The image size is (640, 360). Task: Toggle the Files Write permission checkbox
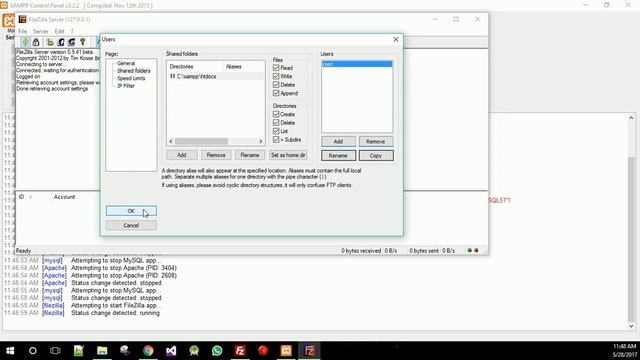pyautogui.click(x=276, y=76)
